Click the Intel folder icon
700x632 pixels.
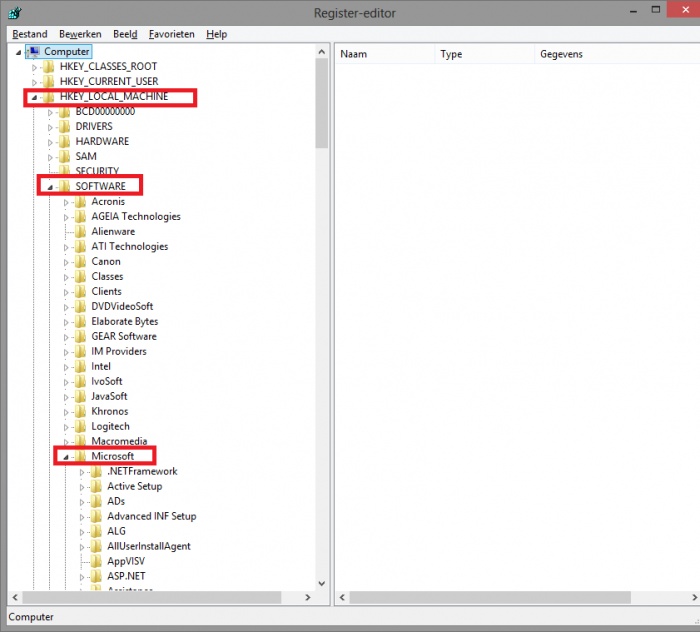pos(80,366)
